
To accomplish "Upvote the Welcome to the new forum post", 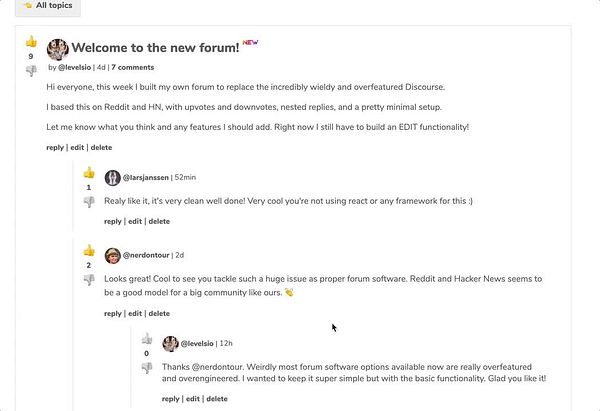I will [31, 41].
